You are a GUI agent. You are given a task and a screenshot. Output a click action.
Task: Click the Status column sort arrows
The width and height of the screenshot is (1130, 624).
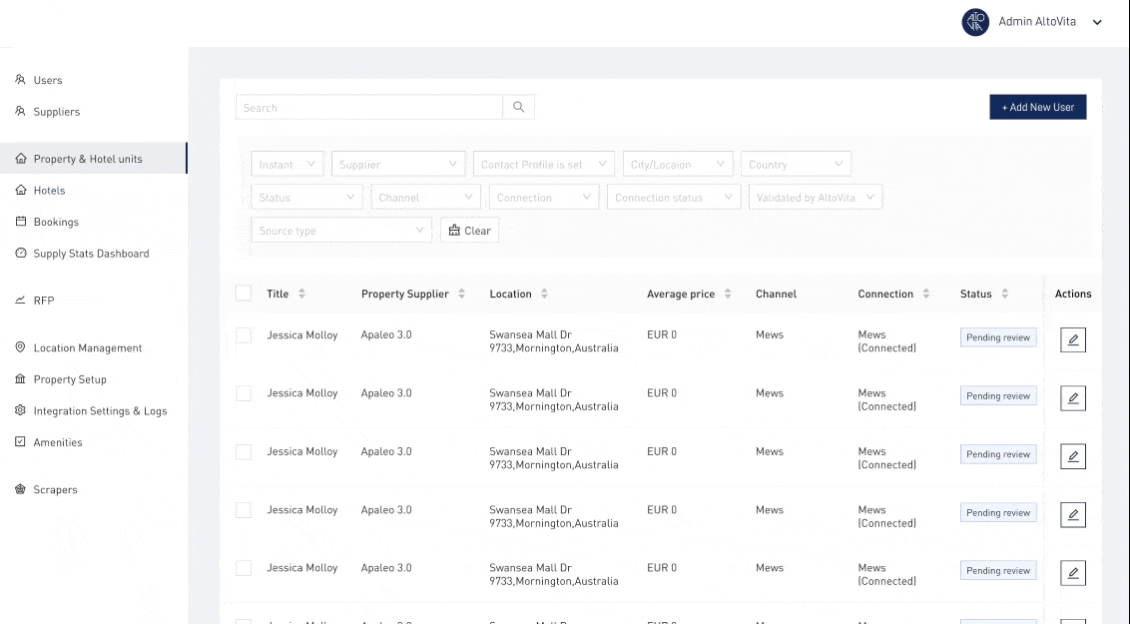click(x=1005, y=294)
